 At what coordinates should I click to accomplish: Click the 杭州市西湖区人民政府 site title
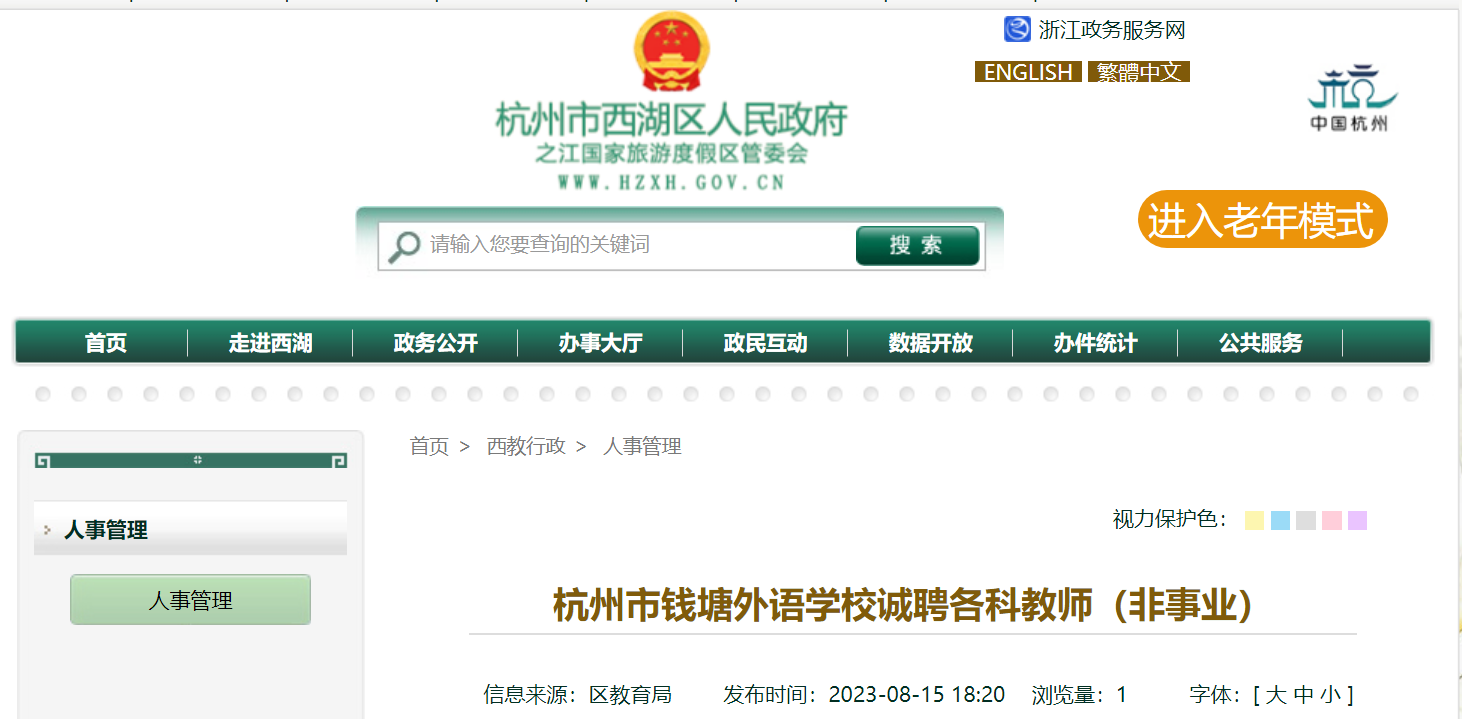[x=671, y=120]
